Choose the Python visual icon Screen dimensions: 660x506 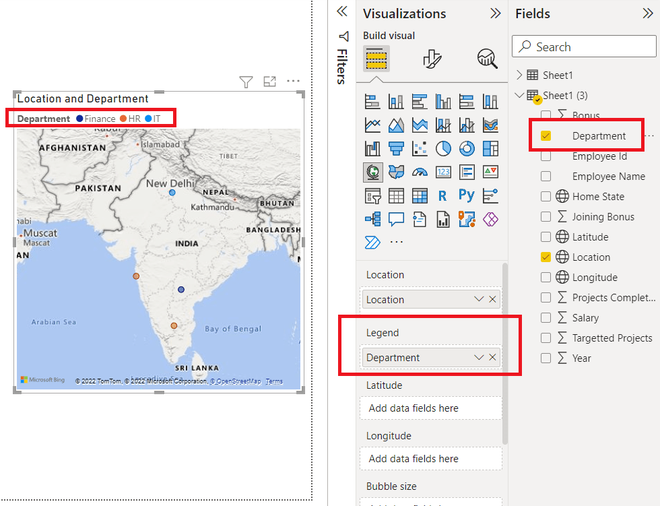466,195
